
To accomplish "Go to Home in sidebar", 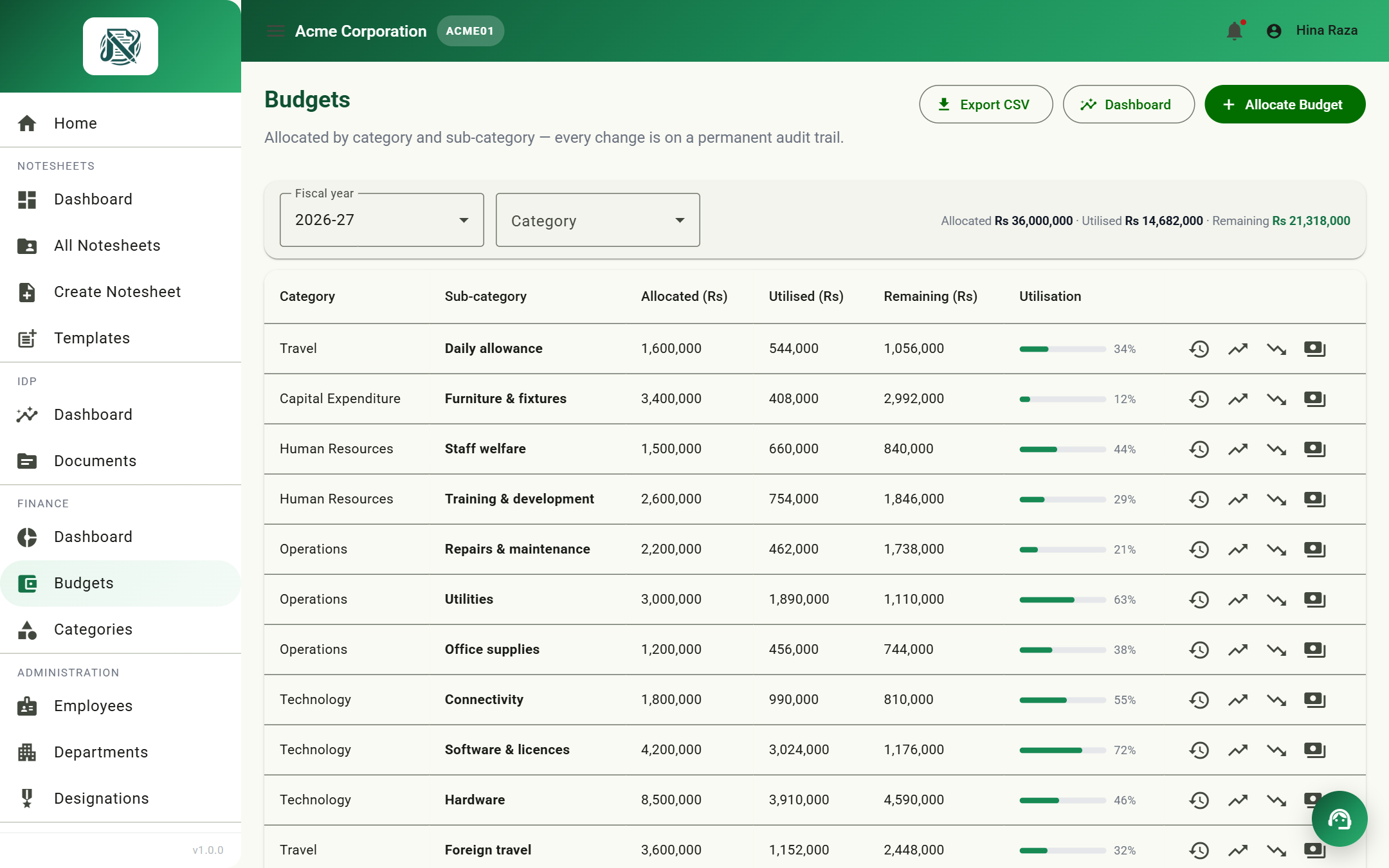I will (x=120, y=123).
